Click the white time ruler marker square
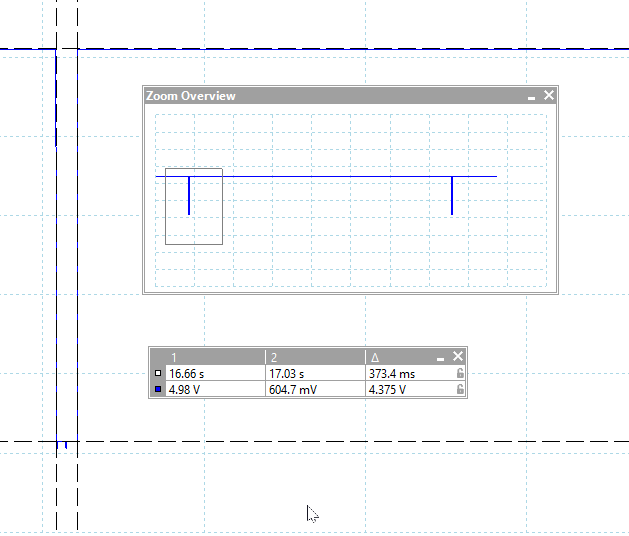The width and height of the screenshot is (629, 536). coord(157,374)
